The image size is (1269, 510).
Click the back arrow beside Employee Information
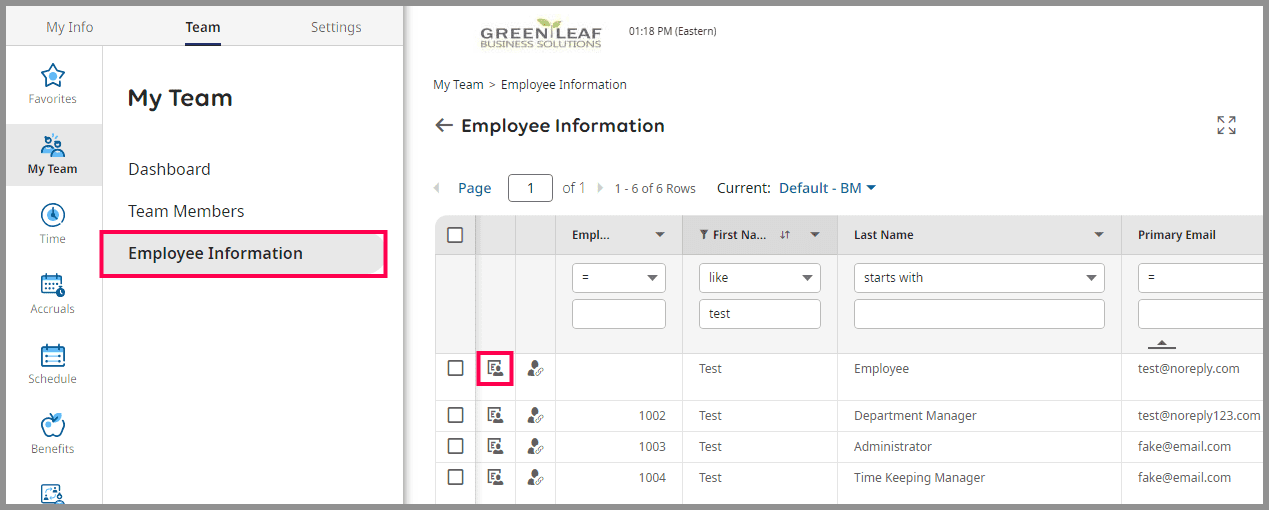(443, 126)
